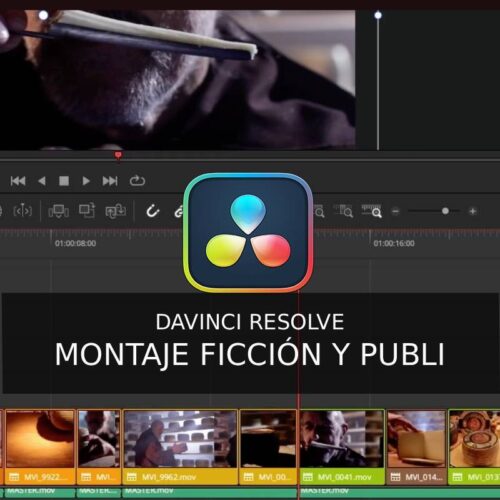Click the viewer preview image of the man
The width and height of the screenshot is (500, 500).
pos(177,80)
